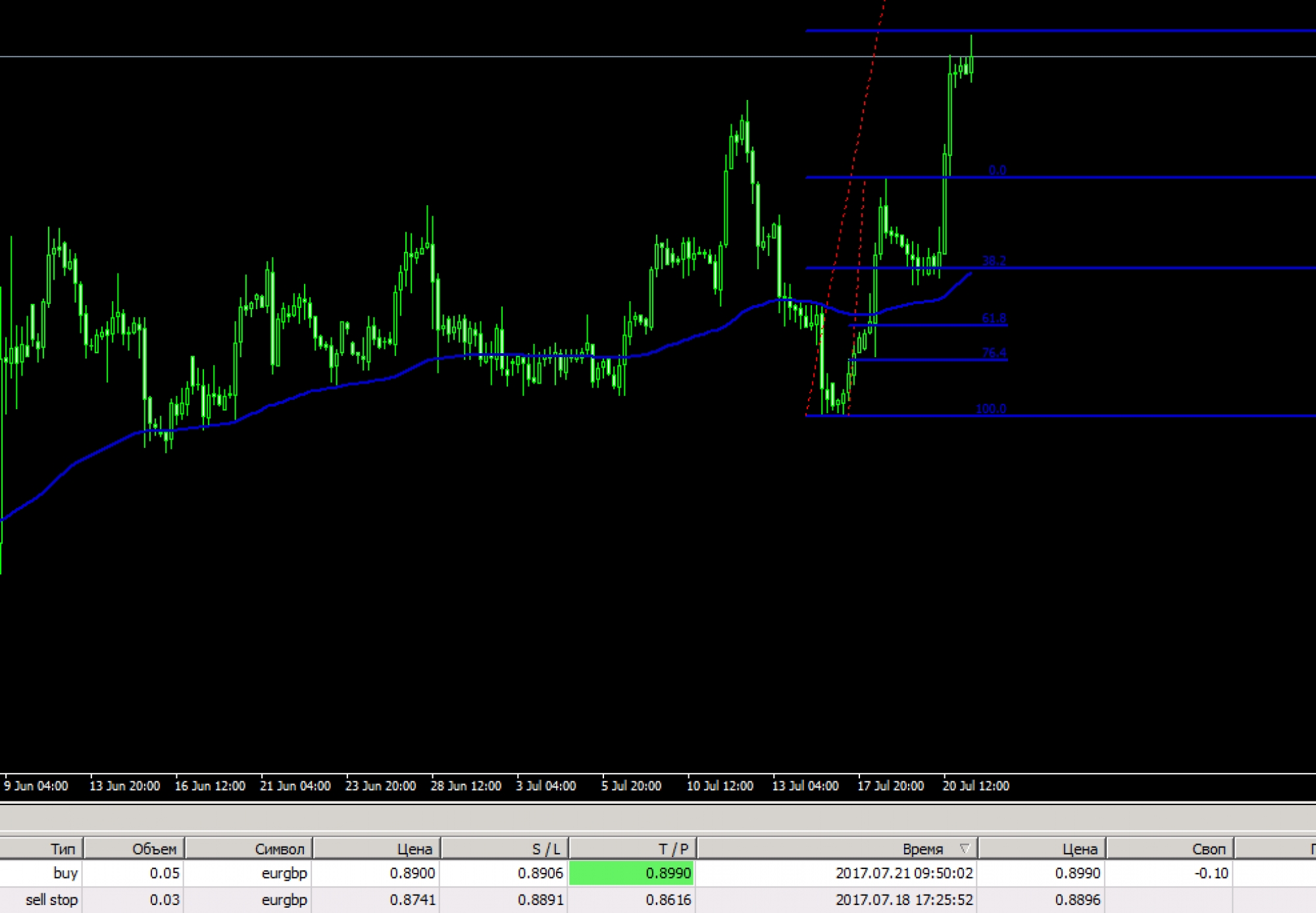This screenshot has height=913, width=1316.
Task: Click the Объем column header
Action: (x=154, y=849)
